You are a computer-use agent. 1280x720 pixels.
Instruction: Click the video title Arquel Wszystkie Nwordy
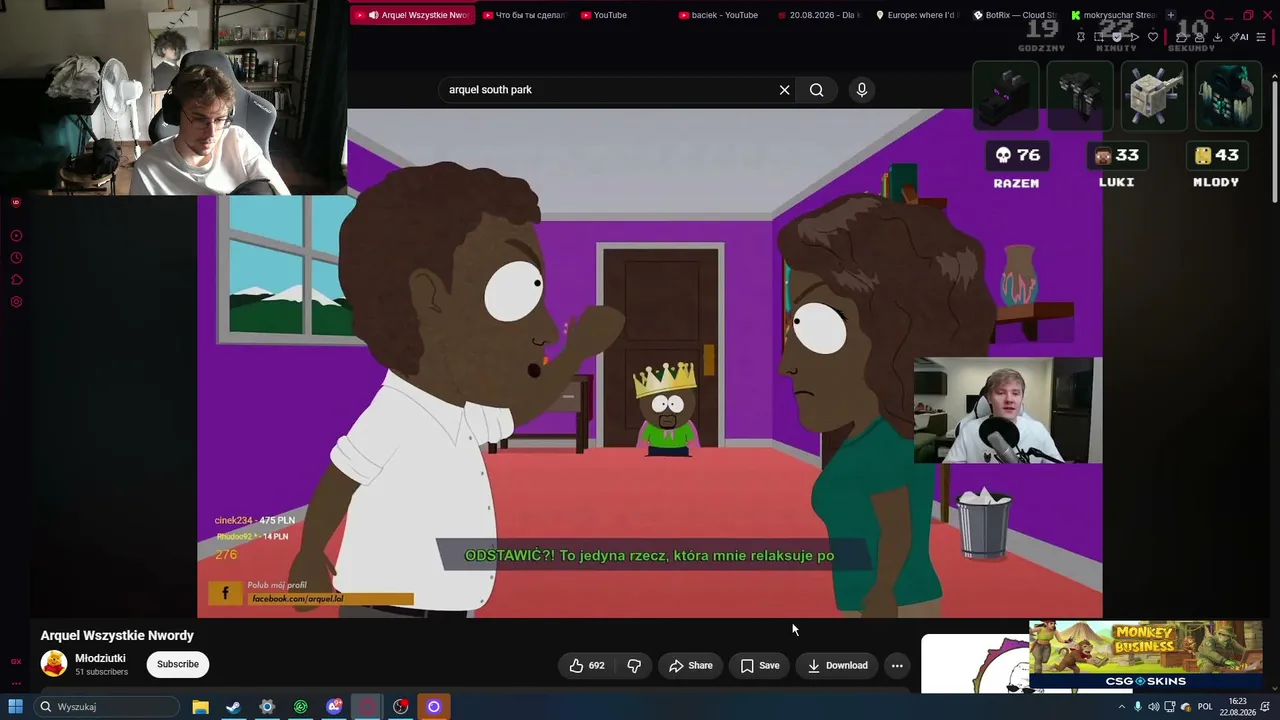click(117, 636)
